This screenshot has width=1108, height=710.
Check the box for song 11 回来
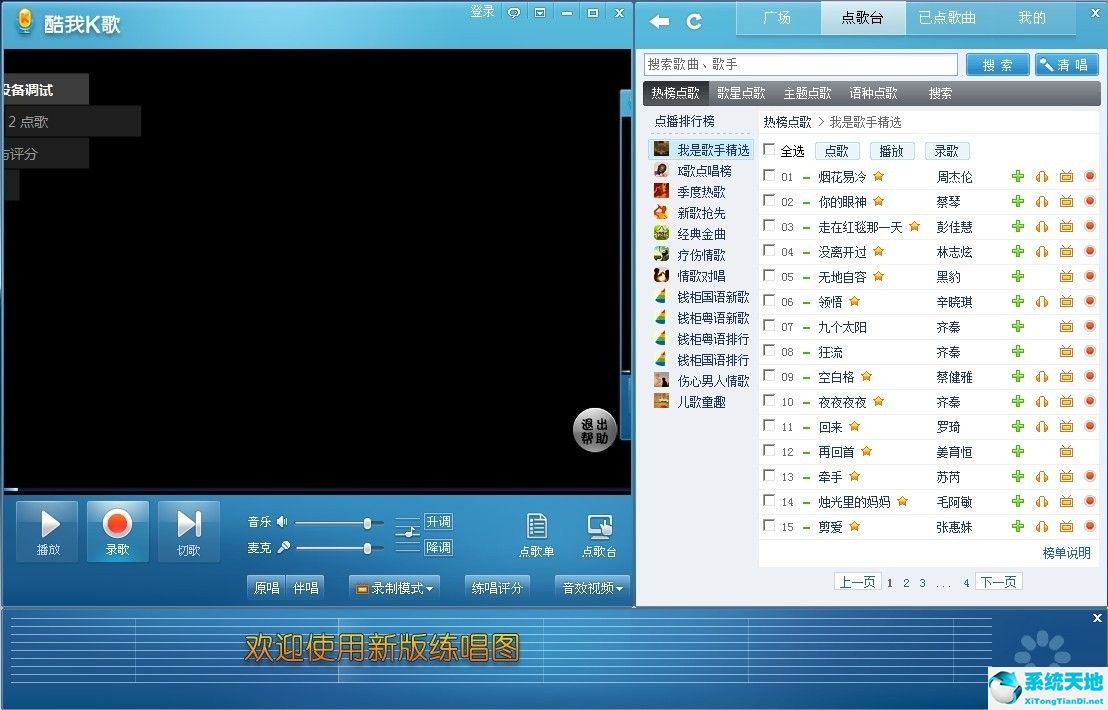(x=770, y=425)
